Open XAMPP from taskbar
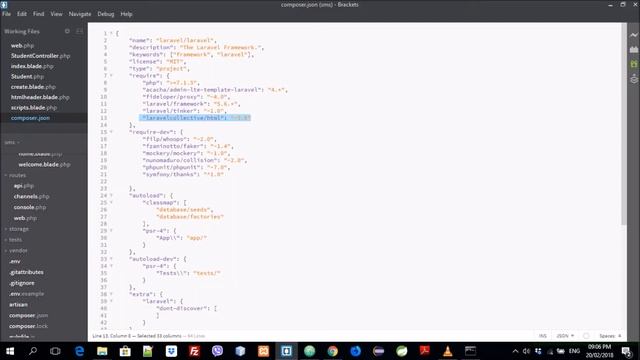 click(x=263, y=351)
